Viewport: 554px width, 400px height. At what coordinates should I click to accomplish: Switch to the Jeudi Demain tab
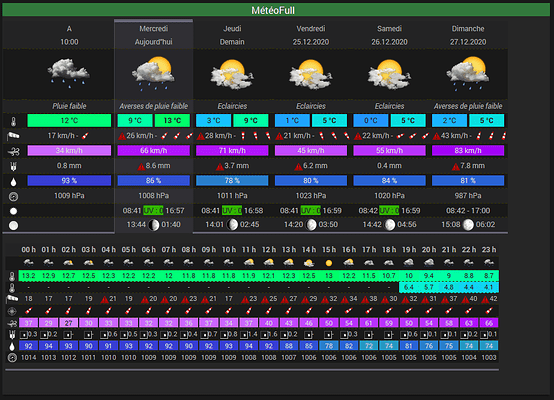pos(232,35)
